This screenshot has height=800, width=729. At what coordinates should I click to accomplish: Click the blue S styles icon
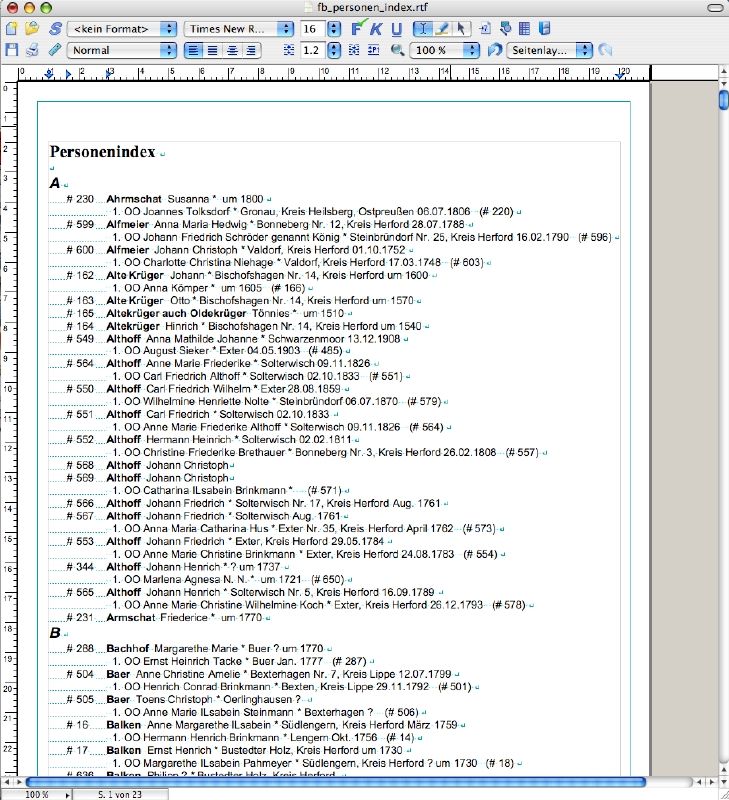(x=54, y=28)
